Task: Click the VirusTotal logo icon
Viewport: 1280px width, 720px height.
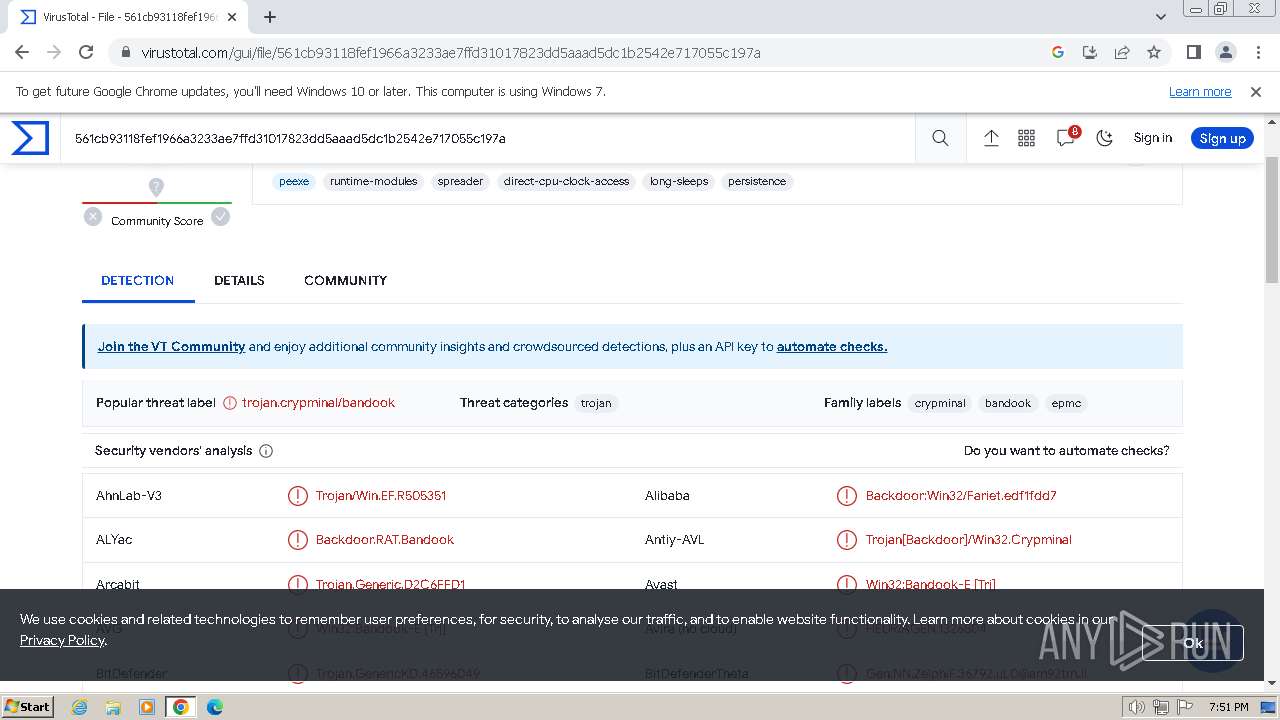Action: 30,138
